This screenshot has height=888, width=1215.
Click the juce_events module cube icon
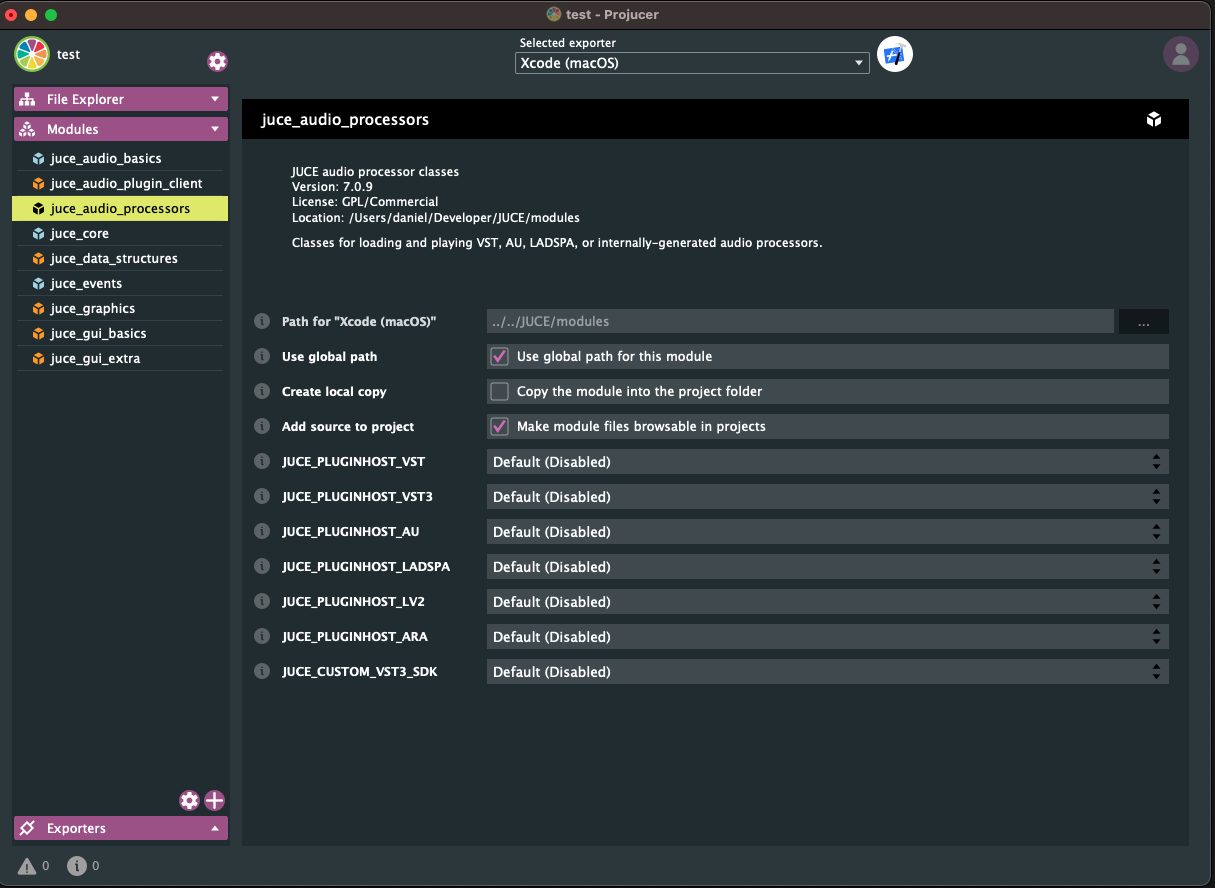(38, 283)
